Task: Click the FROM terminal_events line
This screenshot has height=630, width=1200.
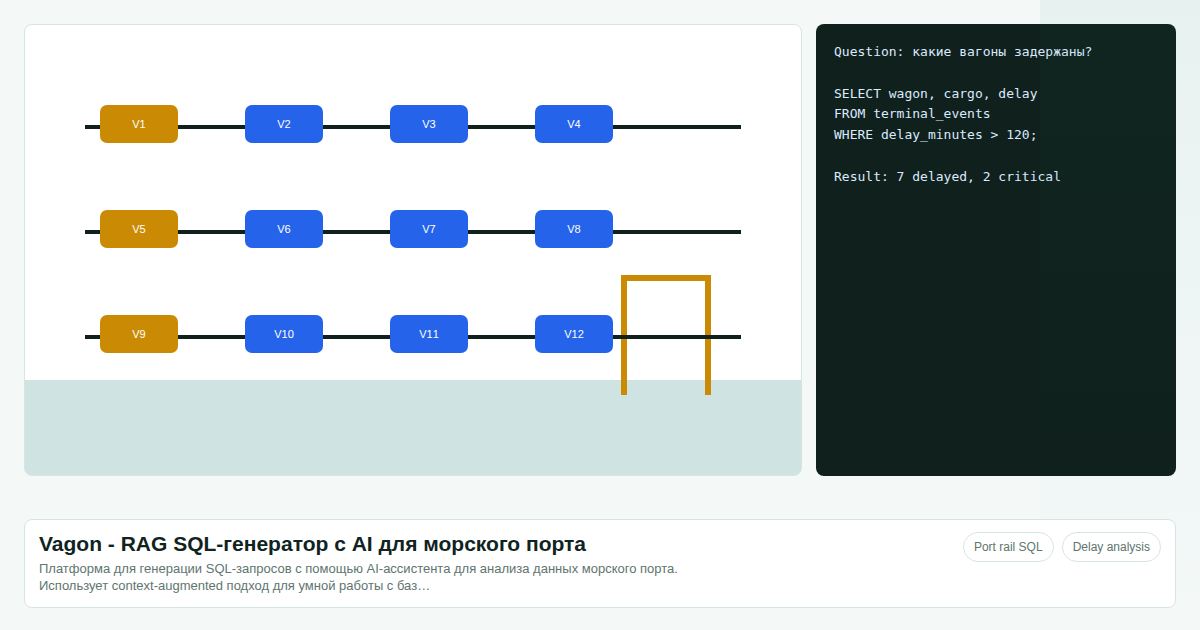Action: pyautogui.click(x=912, y=114)
